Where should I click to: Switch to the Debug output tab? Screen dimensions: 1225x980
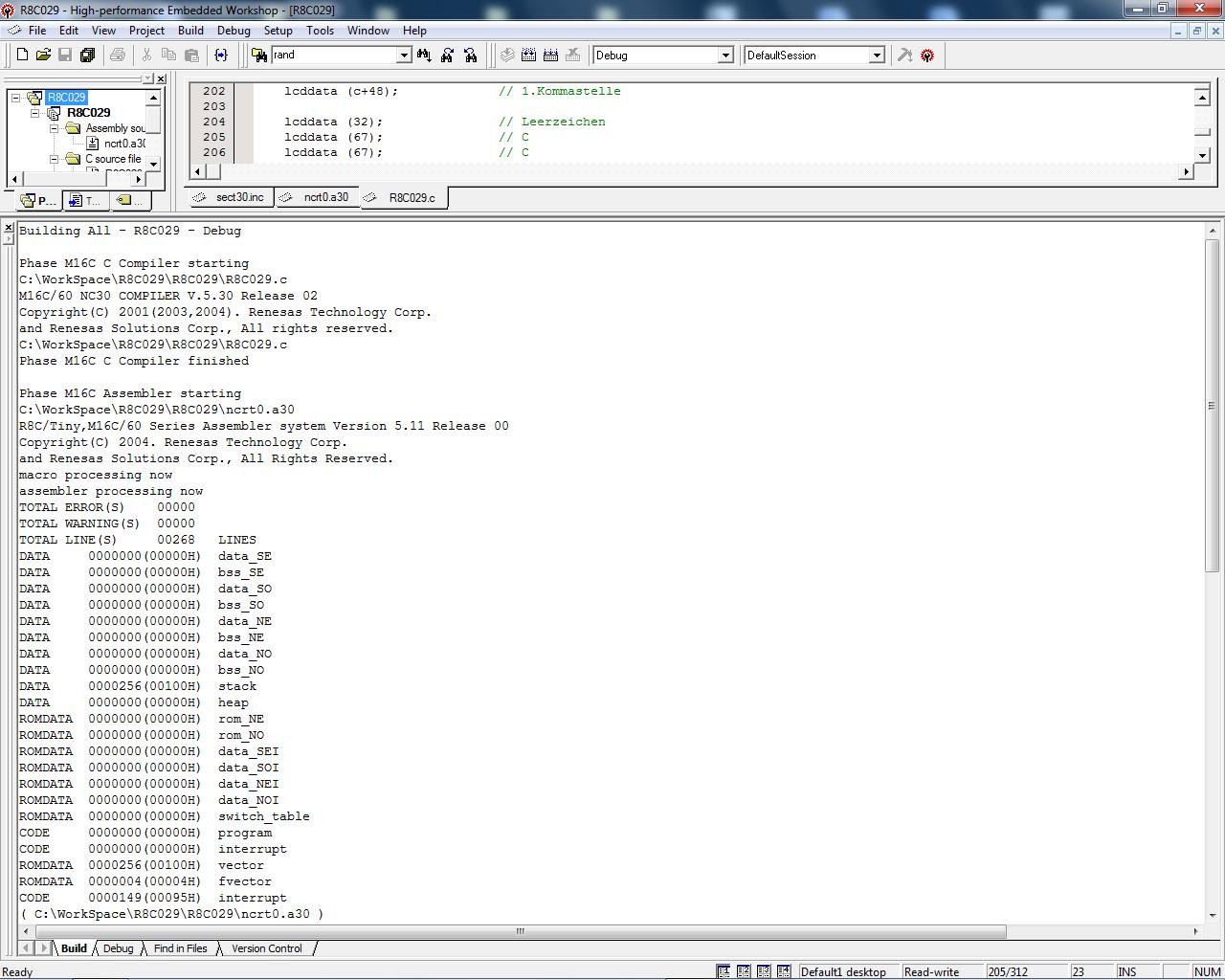point(118,948)
